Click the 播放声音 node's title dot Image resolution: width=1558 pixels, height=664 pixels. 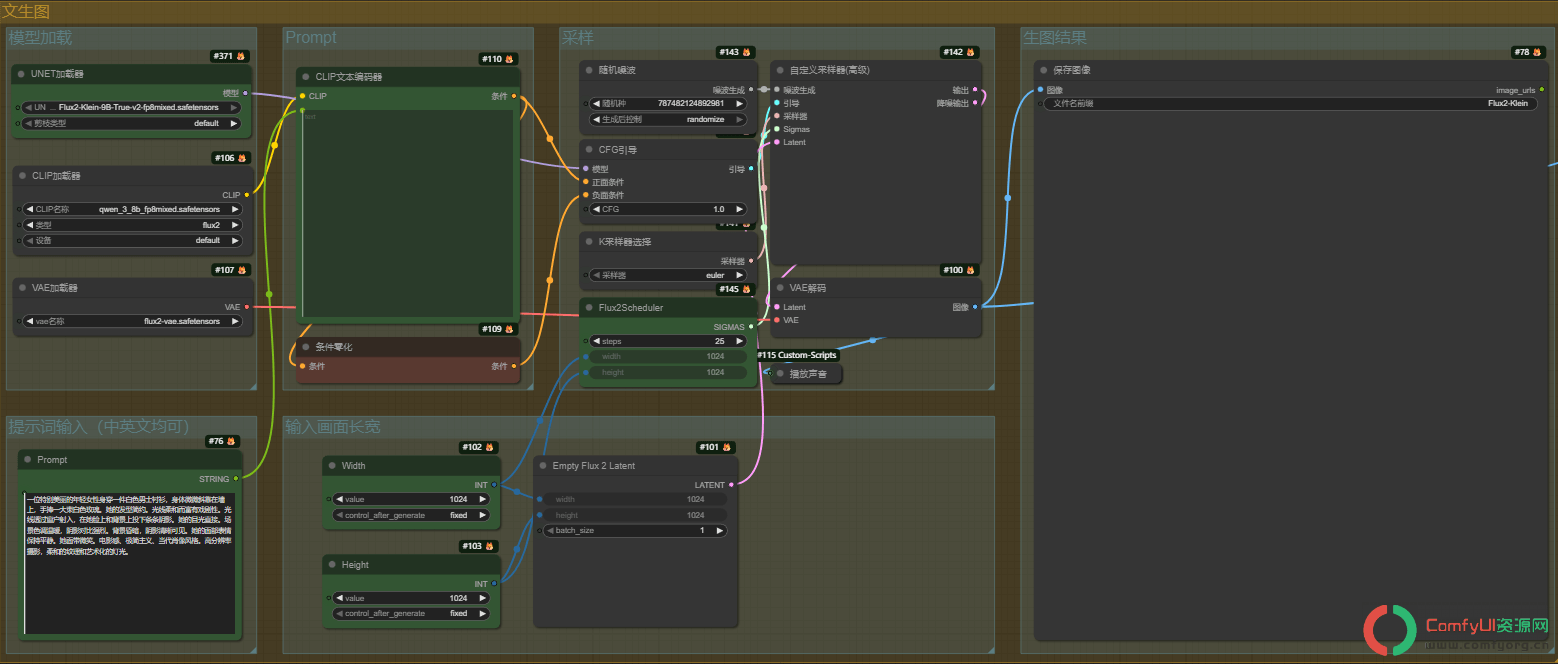[780, 374]
